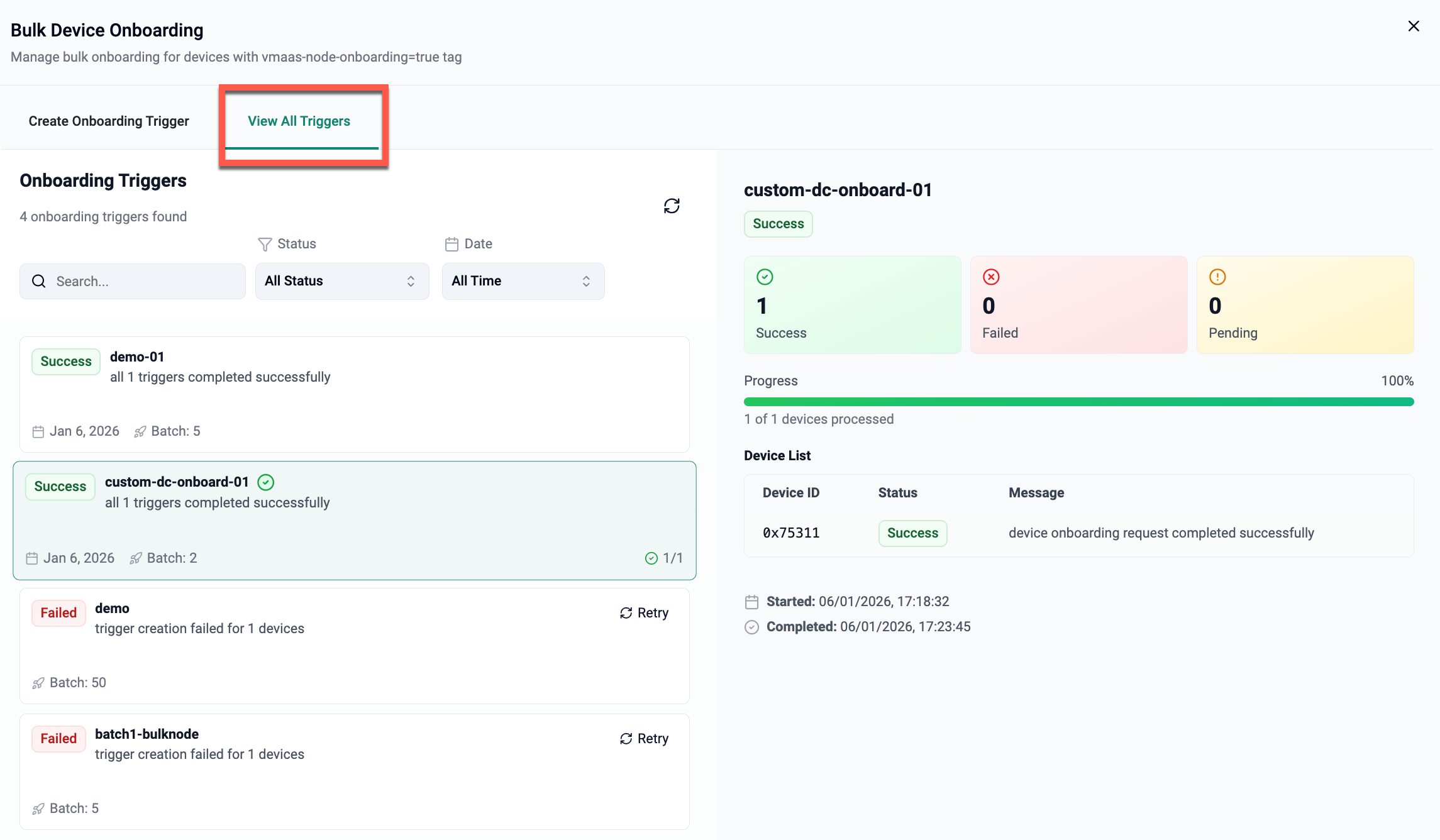Retry the failed demo trigger
The width and height of the screenshot is (1440, 840).
tap(644, 612)
